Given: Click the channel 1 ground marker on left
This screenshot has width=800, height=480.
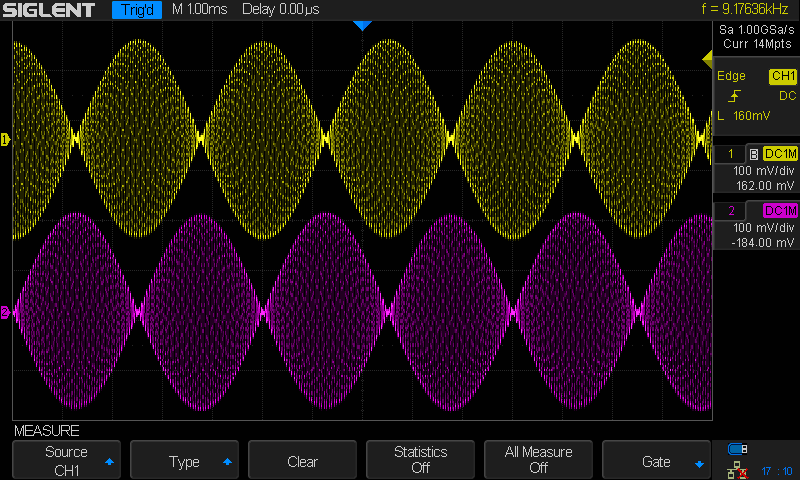Looking at the screenshot, I should [5, 139].
